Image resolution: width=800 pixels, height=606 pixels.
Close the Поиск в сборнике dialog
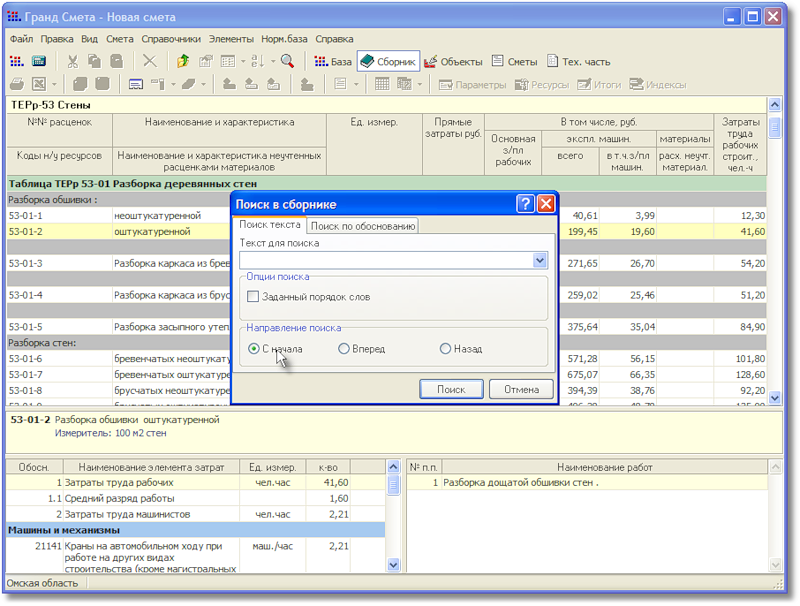(x=546, y=204)
